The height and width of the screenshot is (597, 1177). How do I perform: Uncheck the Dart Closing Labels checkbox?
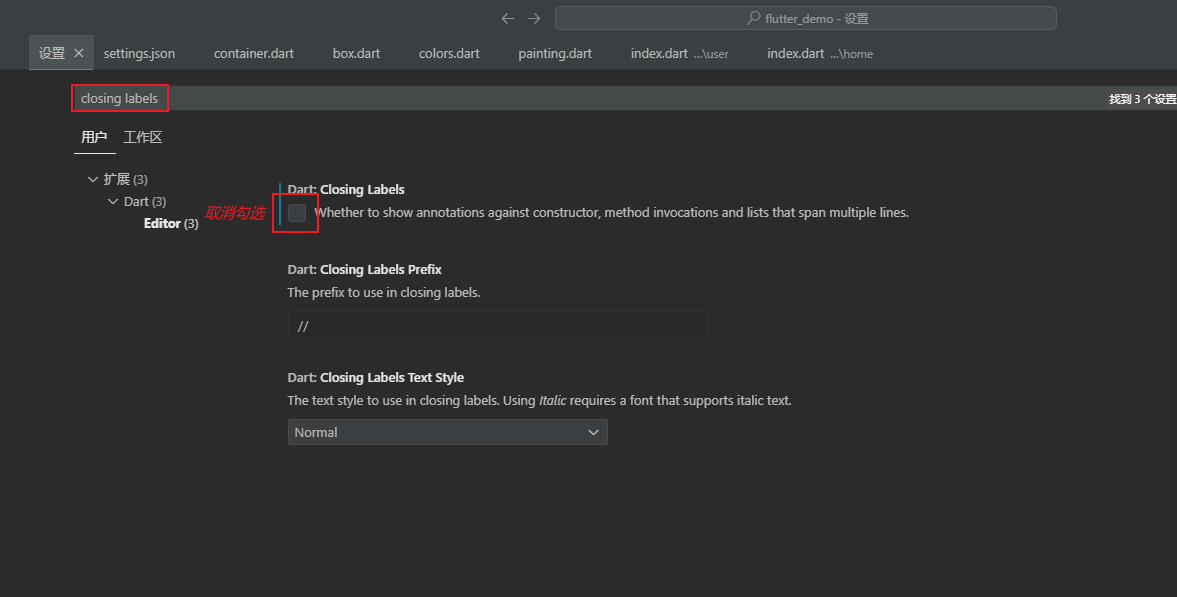pos(297,213)
